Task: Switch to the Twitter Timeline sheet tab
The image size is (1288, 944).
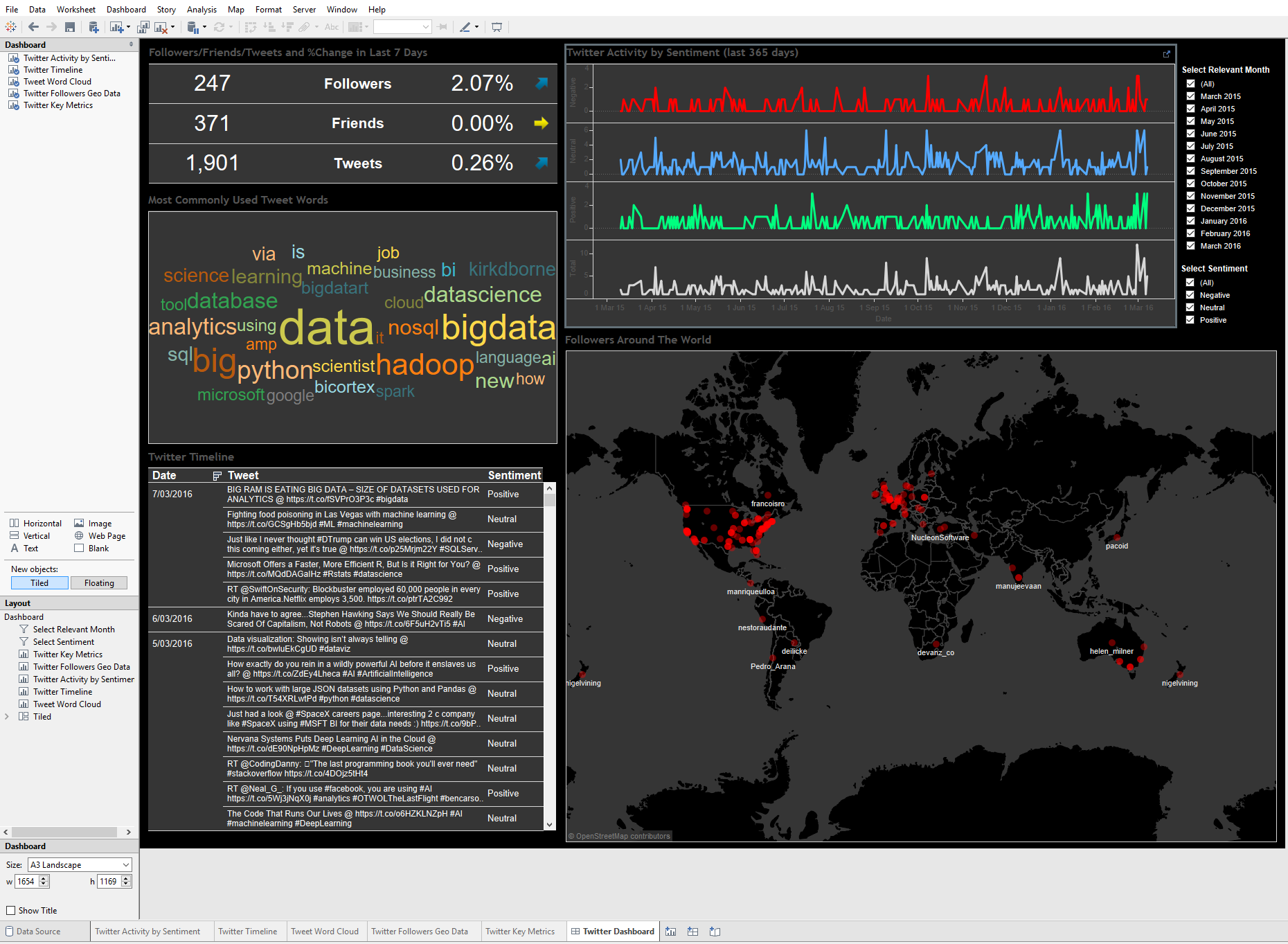Action: tap(248, 932)
